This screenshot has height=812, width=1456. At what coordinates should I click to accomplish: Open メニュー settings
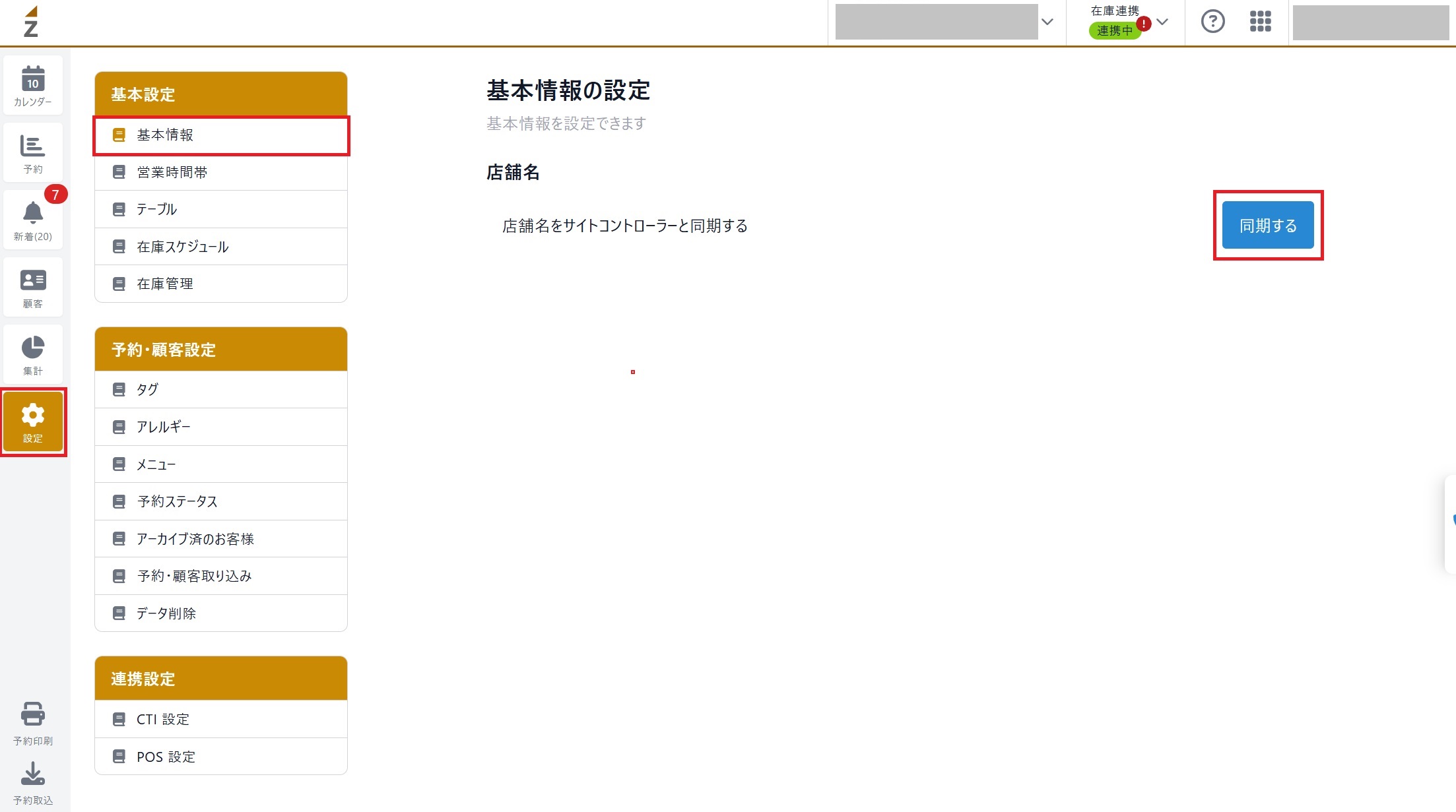pyautogui.click(x=221, y=464)
